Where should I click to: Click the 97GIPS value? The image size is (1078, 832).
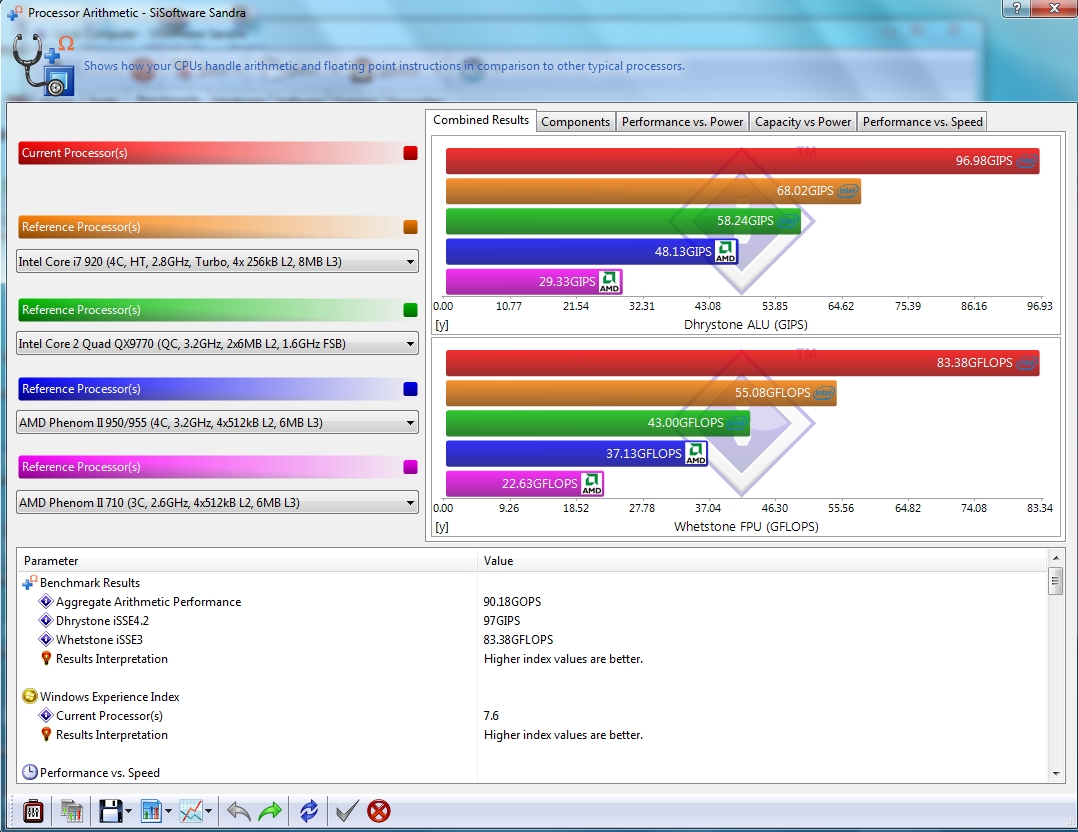502,620
